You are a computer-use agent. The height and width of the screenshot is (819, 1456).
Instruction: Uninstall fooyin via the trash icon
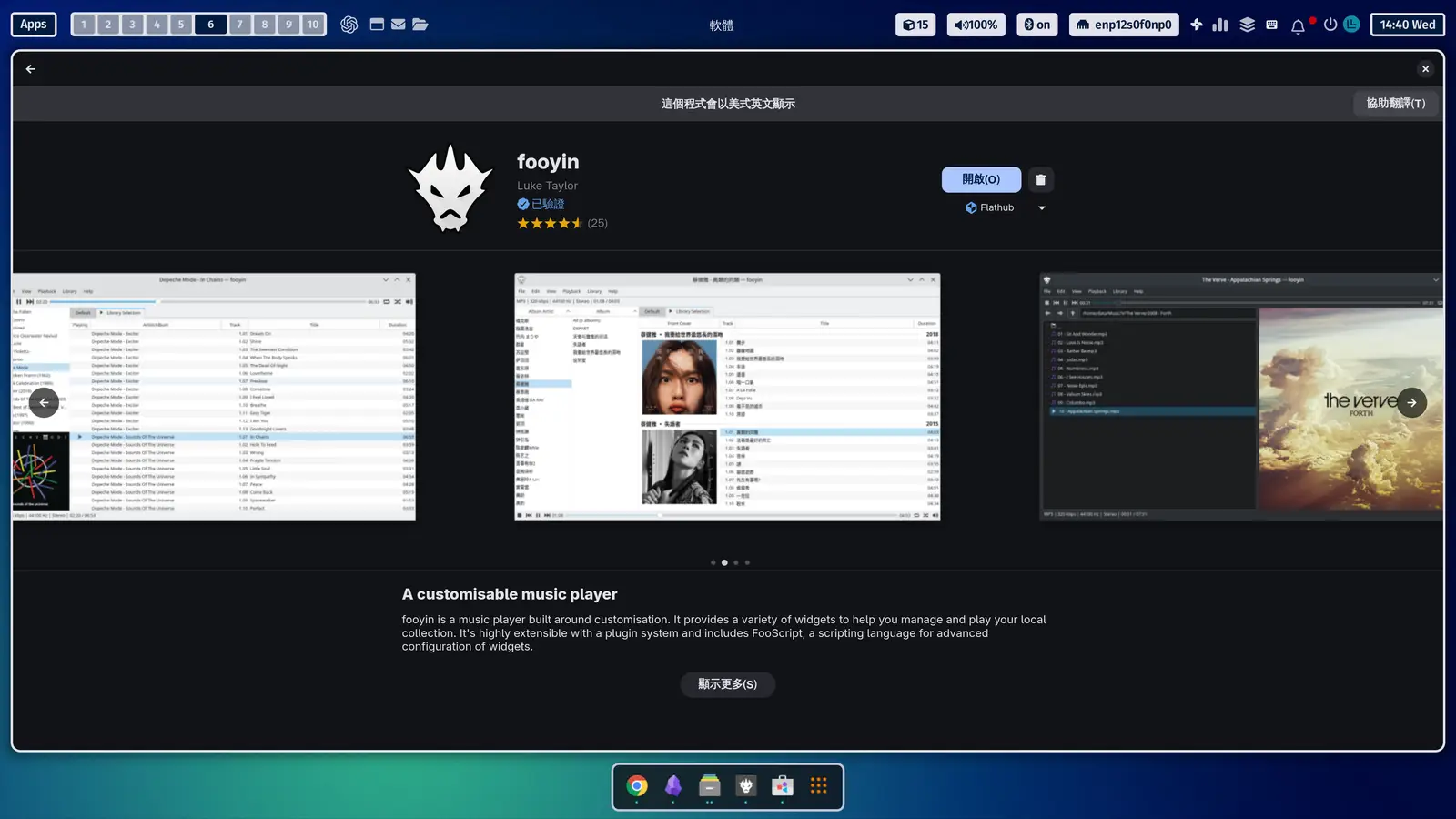(x=1041, y=179)
